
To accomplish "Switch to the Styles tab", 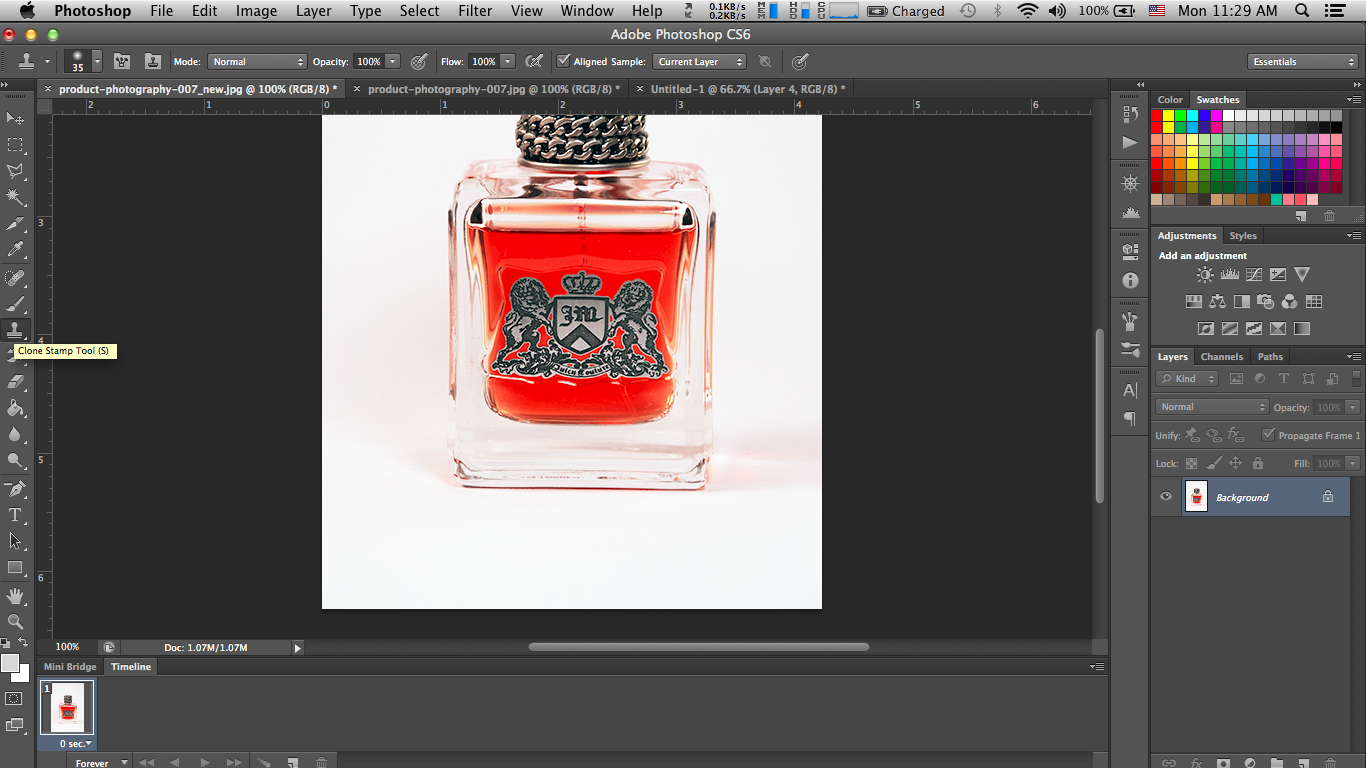I will 1243,236.
